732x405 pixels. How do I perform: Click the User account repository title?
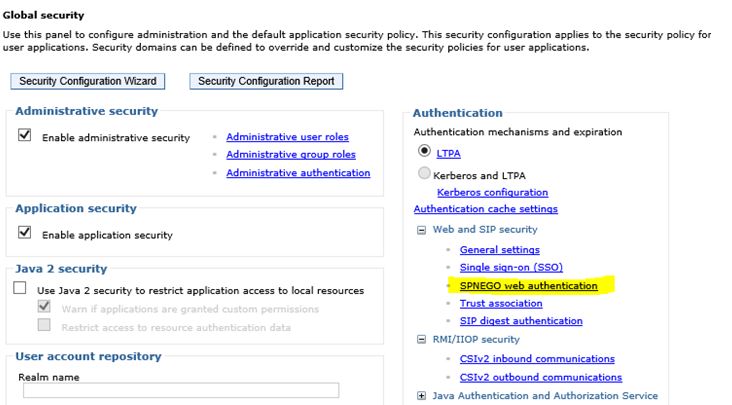(x=88, y=356)
